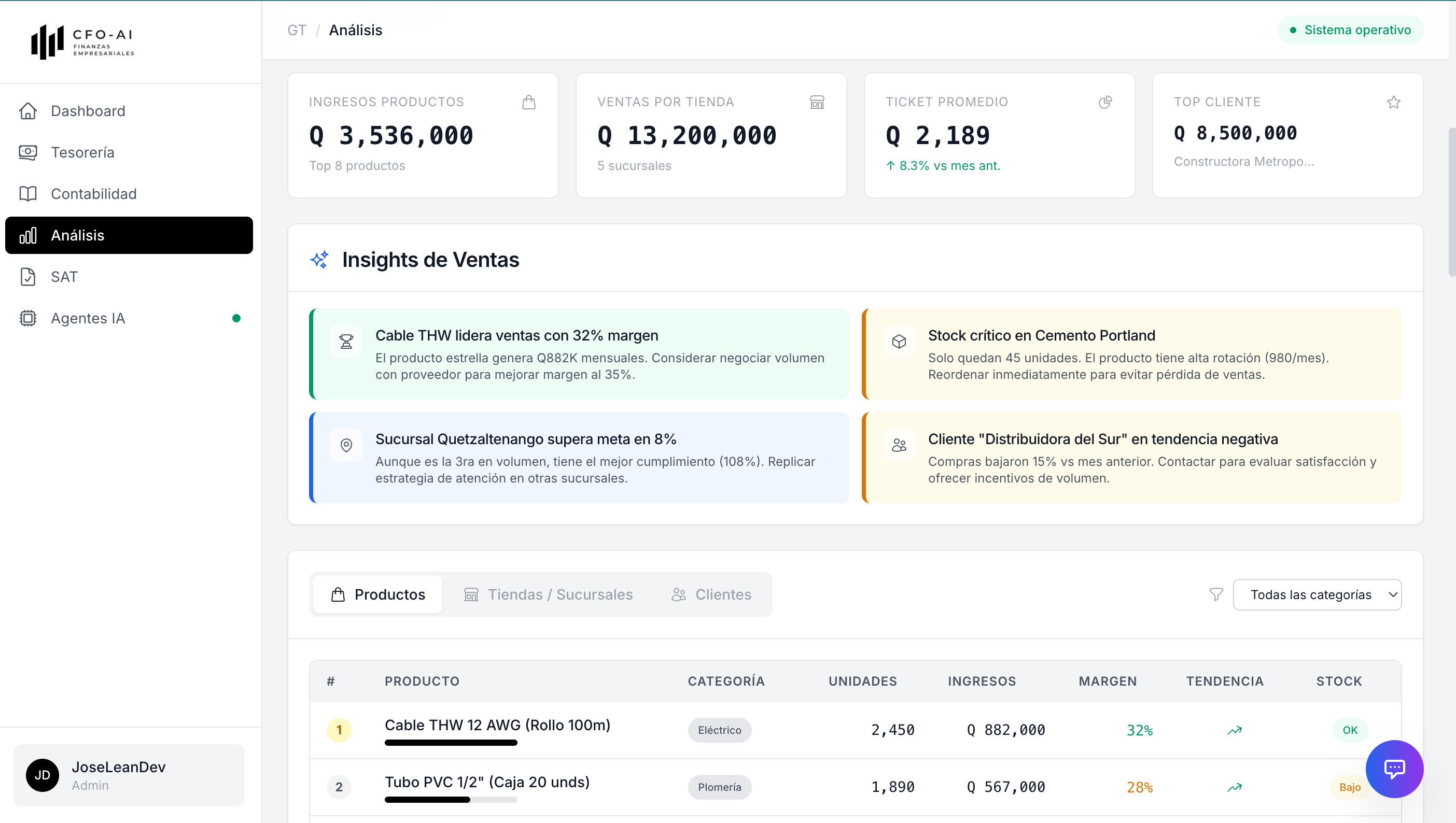This screenshot has width=1456, height=823.
Task: Click the GT breadcrumb link
Action: (x=296, y=30)
